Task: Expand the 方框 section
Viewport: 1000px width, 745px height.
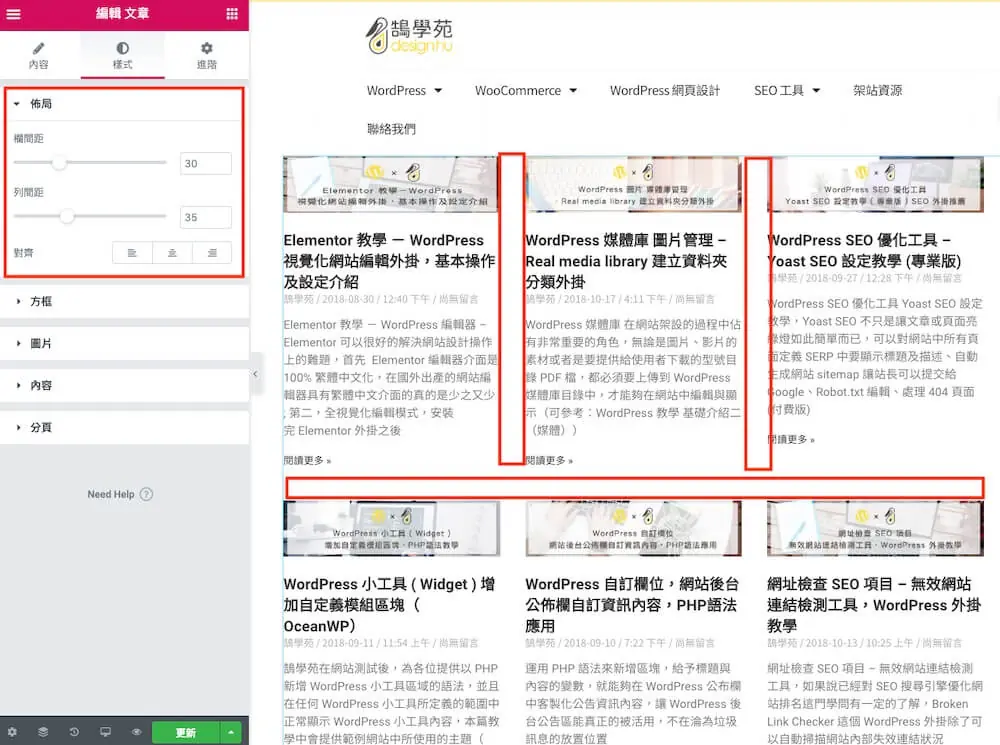Action: point(124,301)
